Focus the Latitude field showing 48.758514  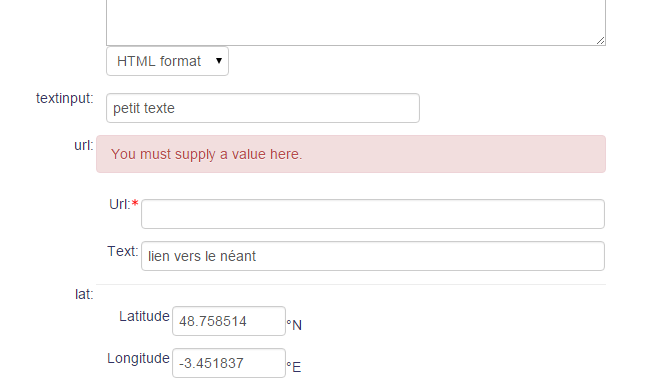click(229, 321)
